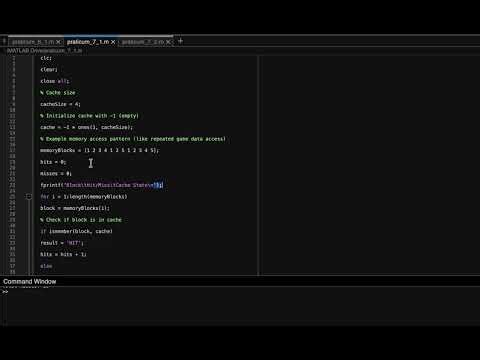Click the 'clc;' code line

tap(46, 58)
